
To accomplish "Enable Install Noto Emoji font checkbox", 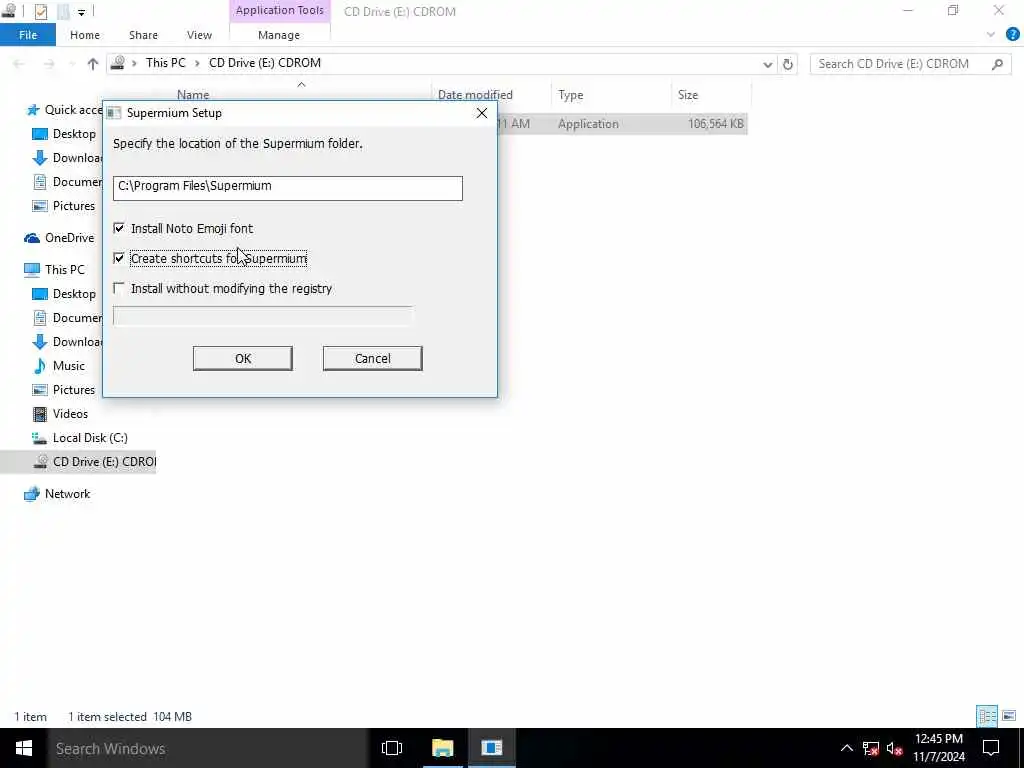I will coord(119,228).
